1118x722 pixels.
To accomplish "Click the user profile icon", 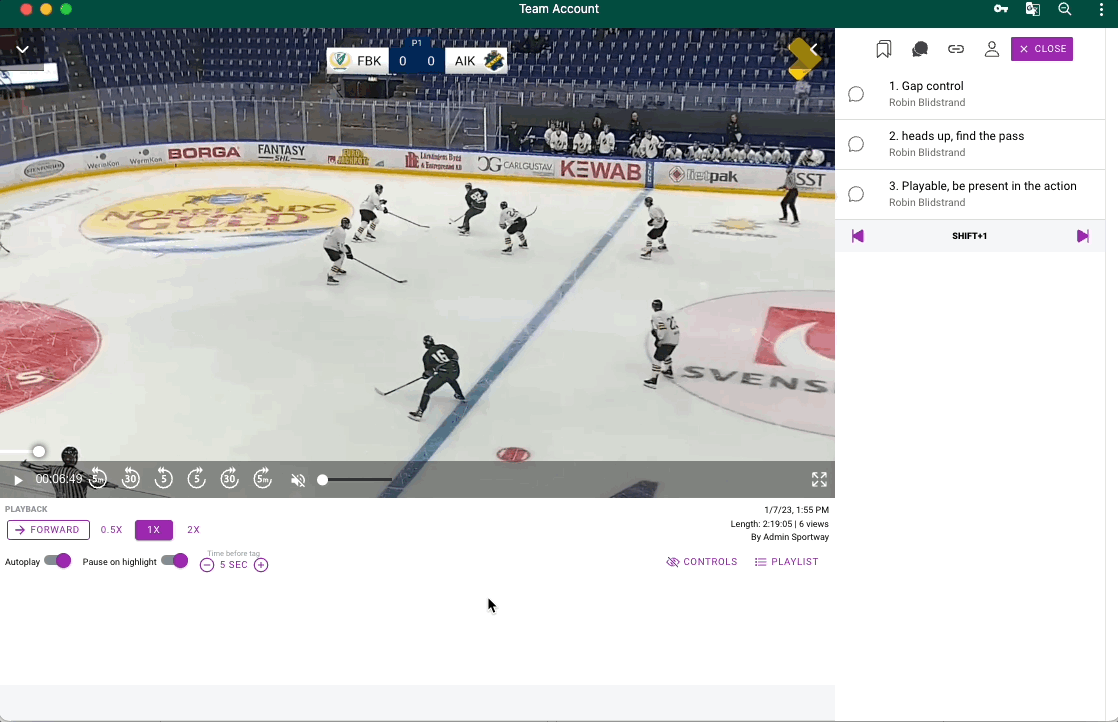I will click(992, 49).
